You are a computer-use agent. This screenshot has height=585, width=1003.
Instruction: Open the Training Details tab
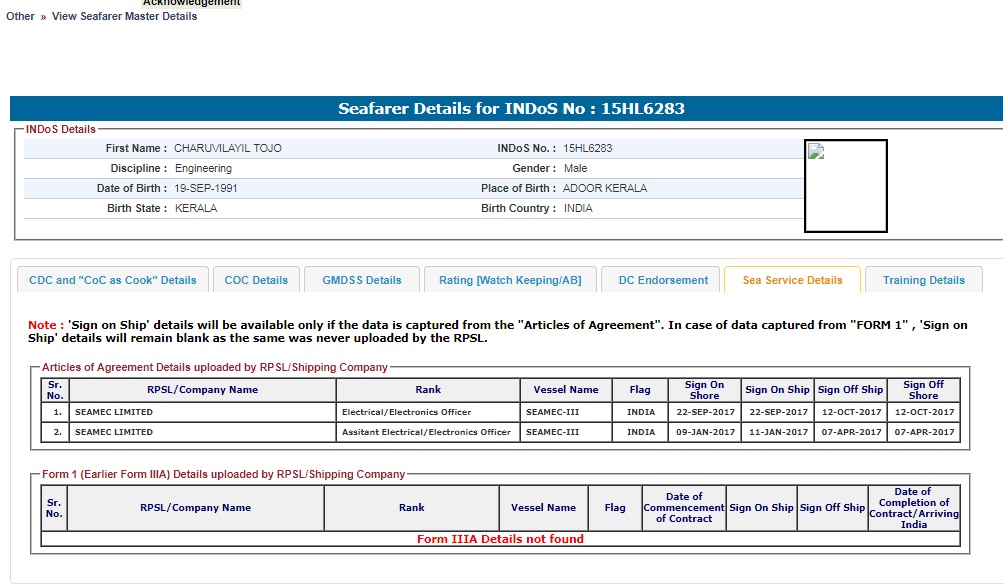[923, 280]
